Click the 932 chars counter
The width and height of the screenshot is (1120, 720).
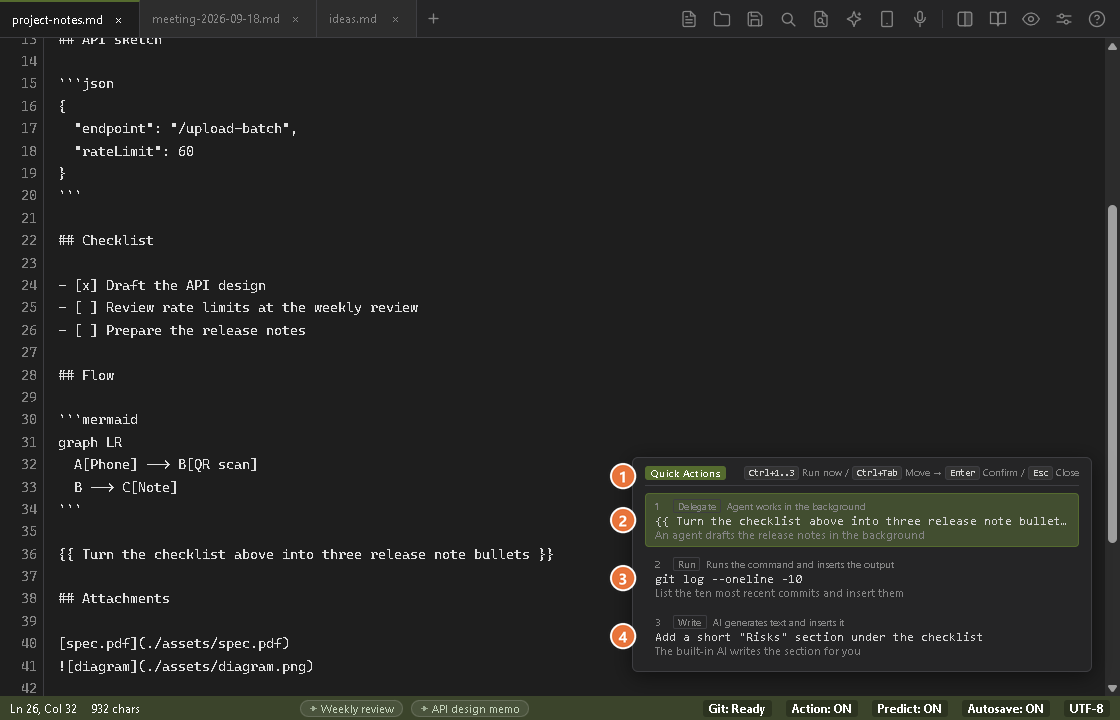coord(116,709)
